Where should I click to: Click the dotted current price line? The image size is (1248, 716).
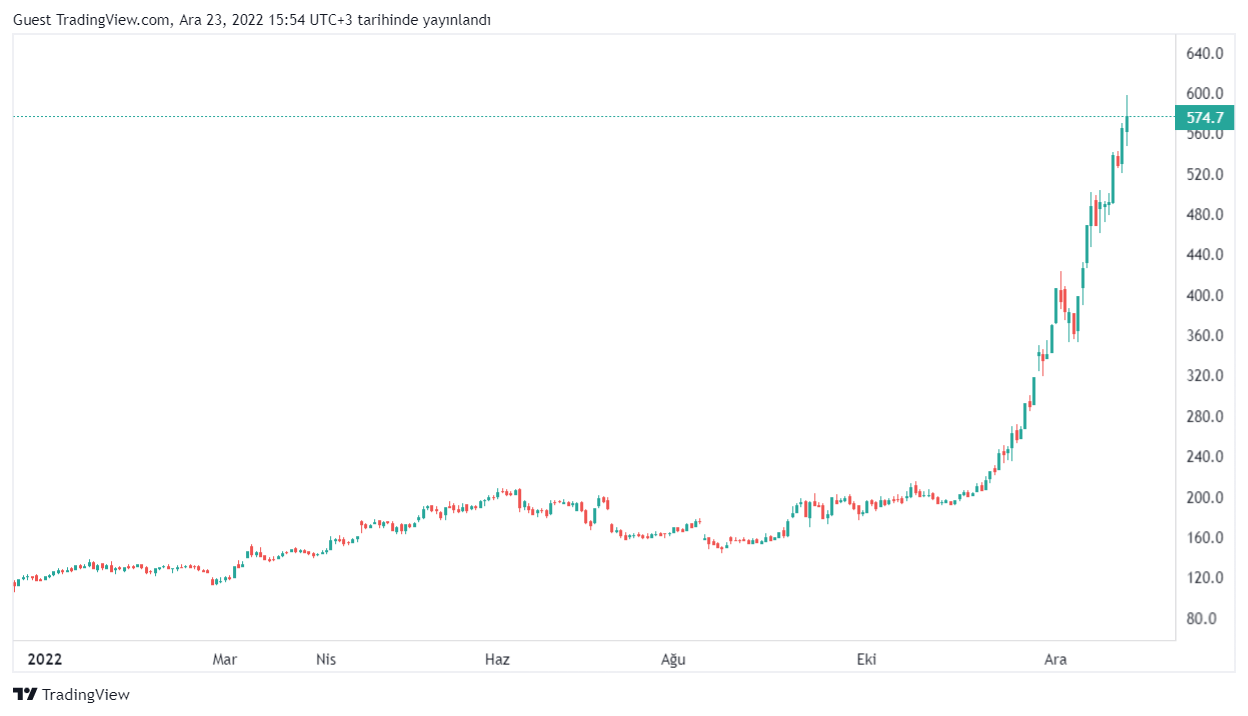click(x=600, y=117)
